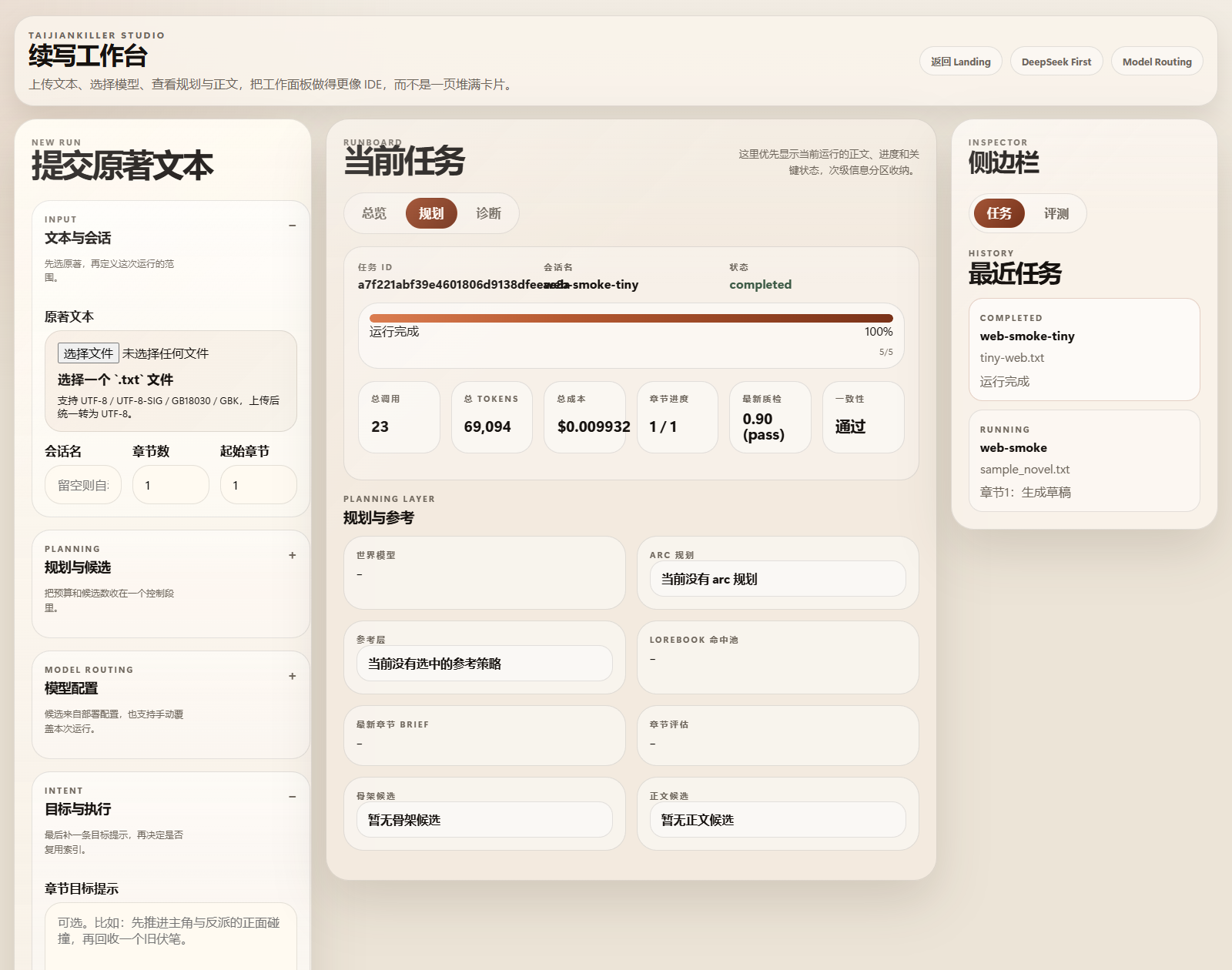
Task: Click the 一致性 通过 status card
Action: 862,418
